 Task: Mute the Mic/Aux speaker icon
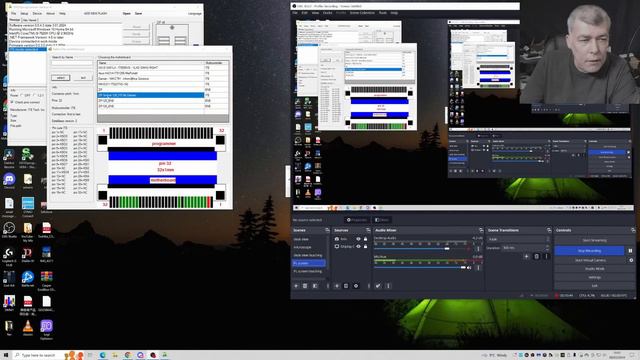(x=469, y=268)
